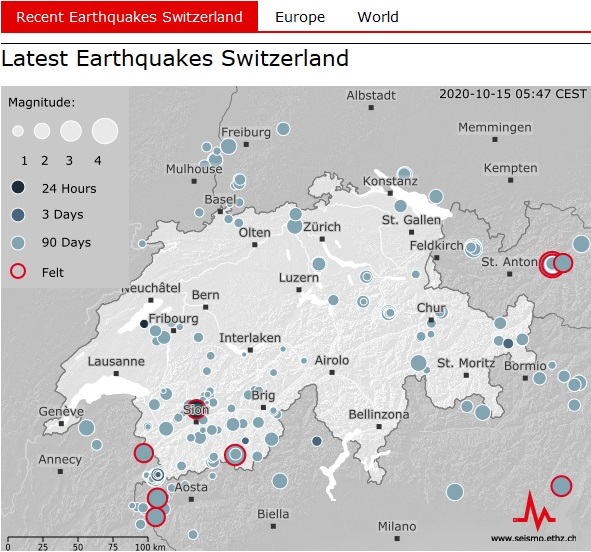Open the felt marker nearest to Annecy
Screen dimensions: 591x552
pyautogui.click(x=144, y=453)
